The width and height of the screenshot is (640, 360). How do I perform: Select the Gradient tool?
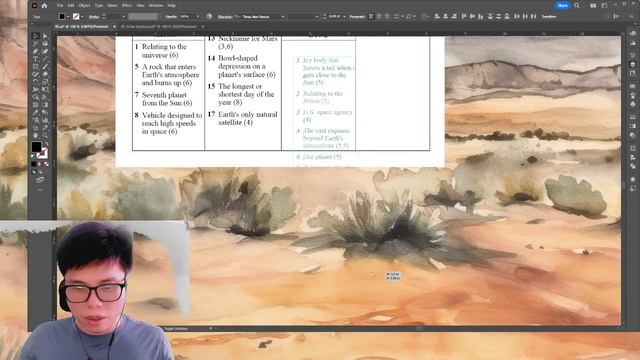click(45, 105)
